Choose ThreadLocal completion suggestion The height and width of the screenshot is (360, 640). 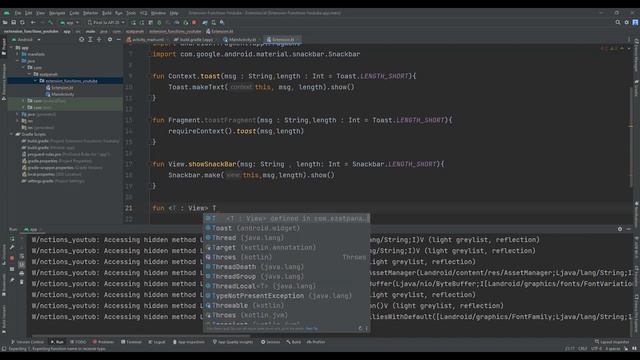coord(287,286)
